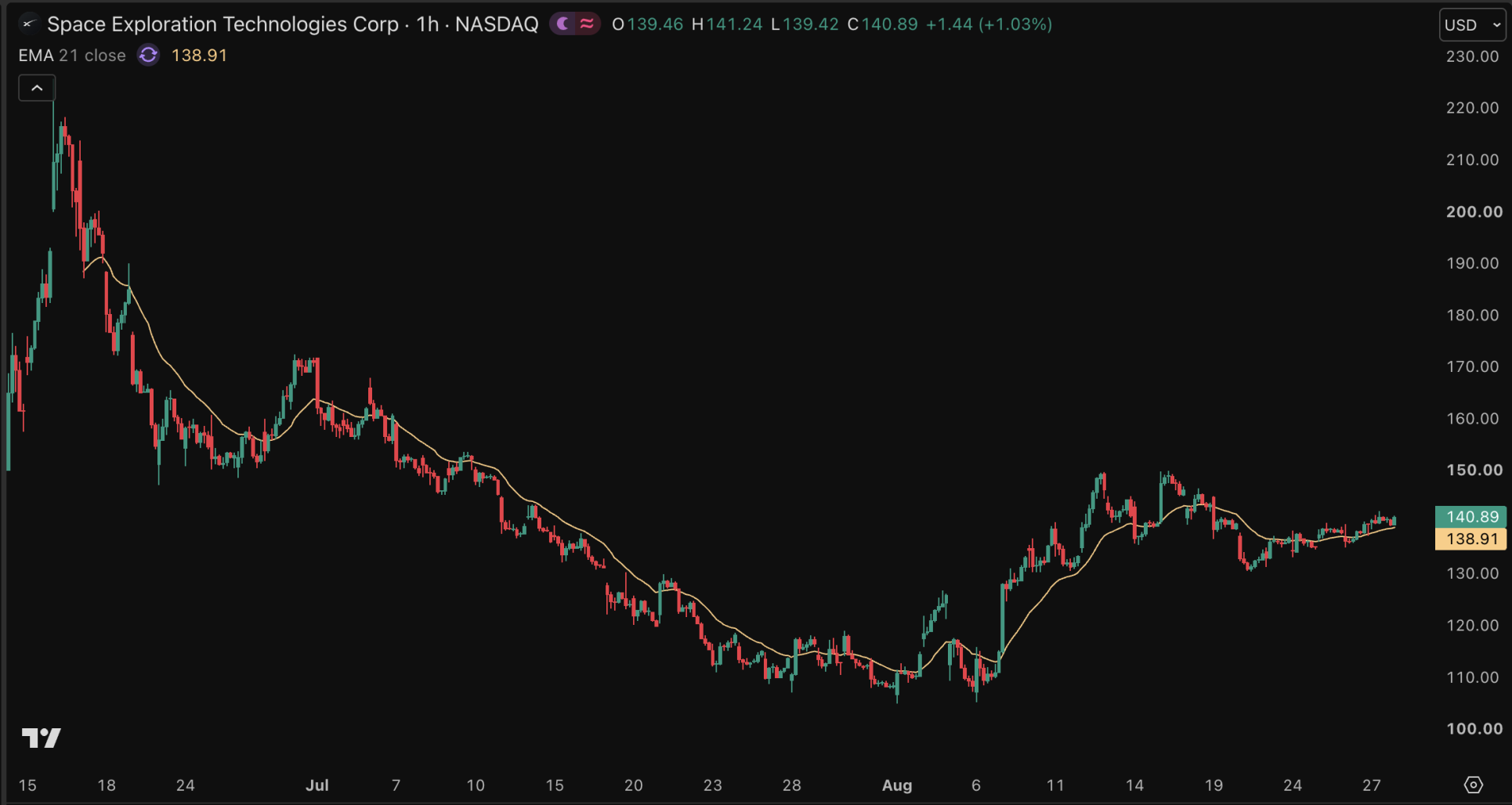Click the date 28 on time axis

pos(792,785)
